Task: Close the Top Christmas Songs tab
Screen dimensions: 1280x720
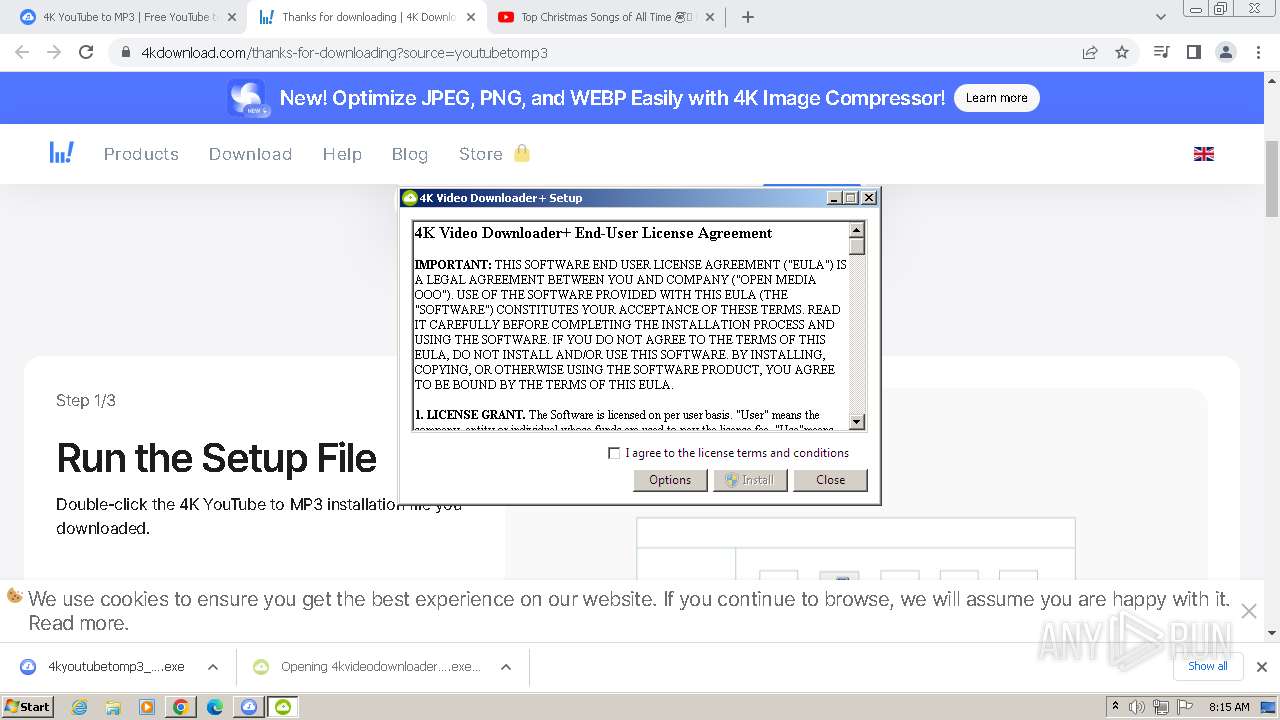Action: [709, 17]
